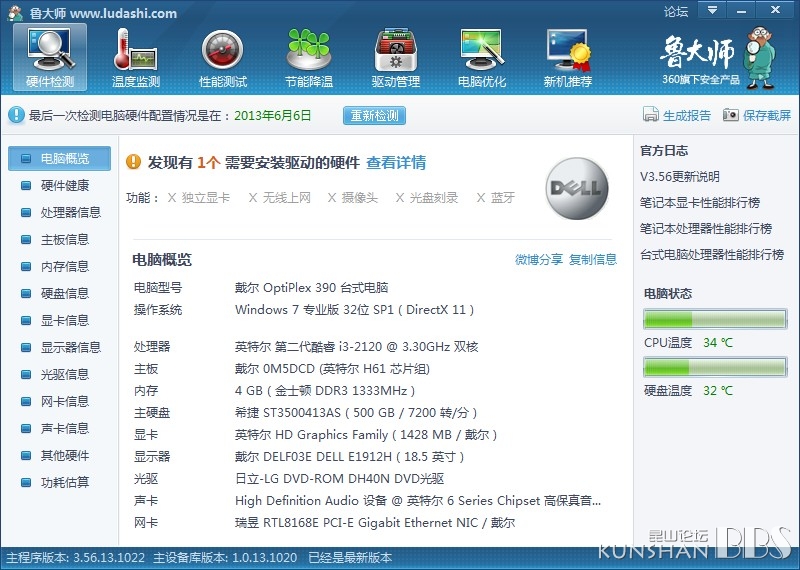
Task: Open the 论坛 forum link
Action: tap(676, 11)
